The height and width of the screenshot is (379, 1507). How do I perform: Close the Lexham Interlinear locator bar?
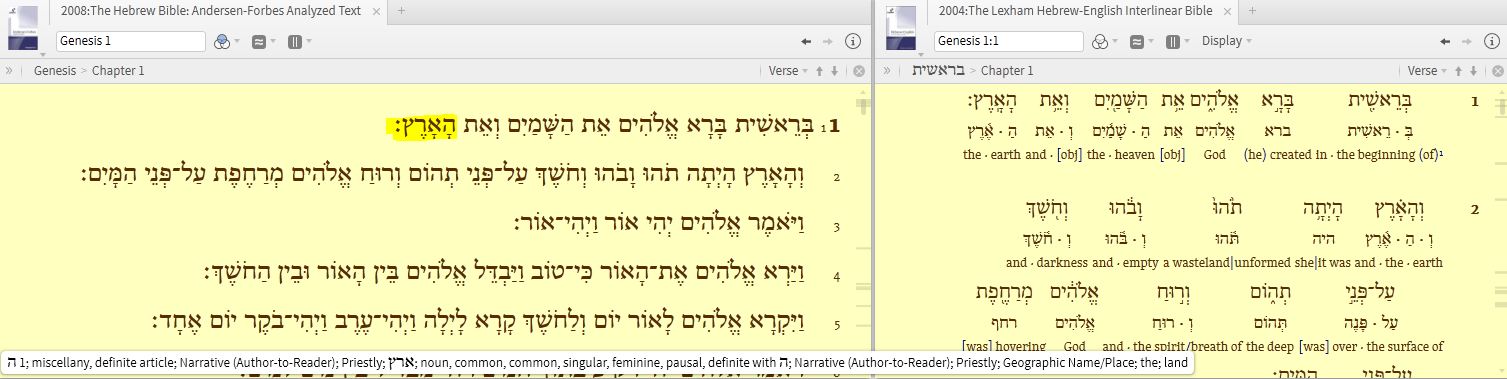1497,71
